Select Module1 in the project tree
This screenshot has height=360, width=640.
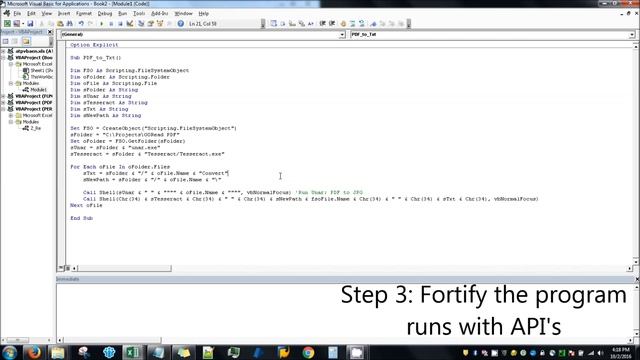pyautogui.click(x=38, y=90)
